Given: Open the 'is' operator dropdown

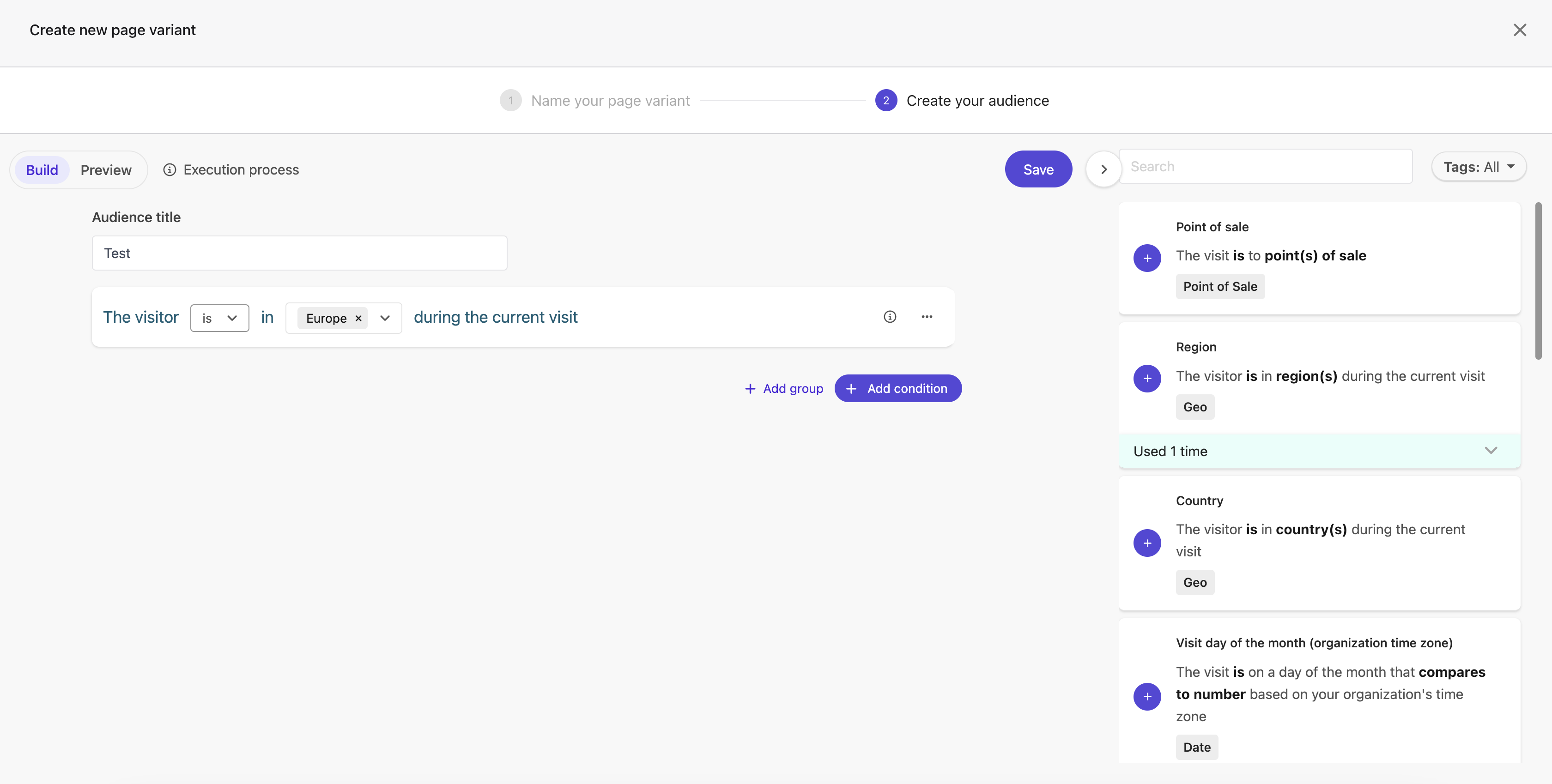Looking at the screenshot, I should [x=219, y=318].
